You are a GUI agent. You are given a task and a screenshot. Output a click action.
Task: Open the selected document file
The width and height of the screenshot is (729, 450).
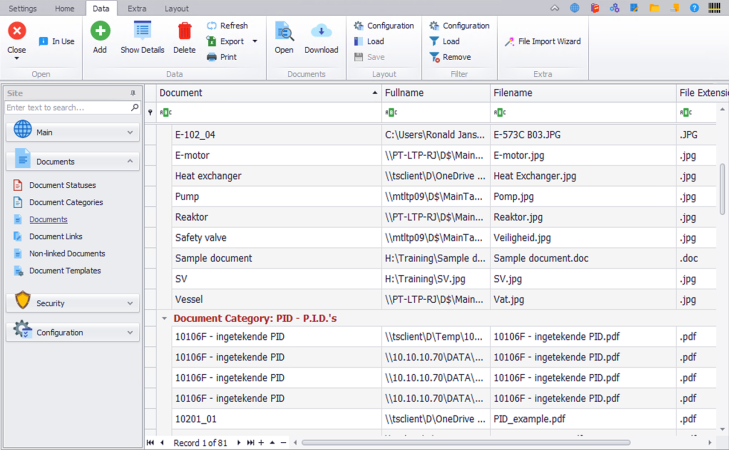(x=284, y=38)
